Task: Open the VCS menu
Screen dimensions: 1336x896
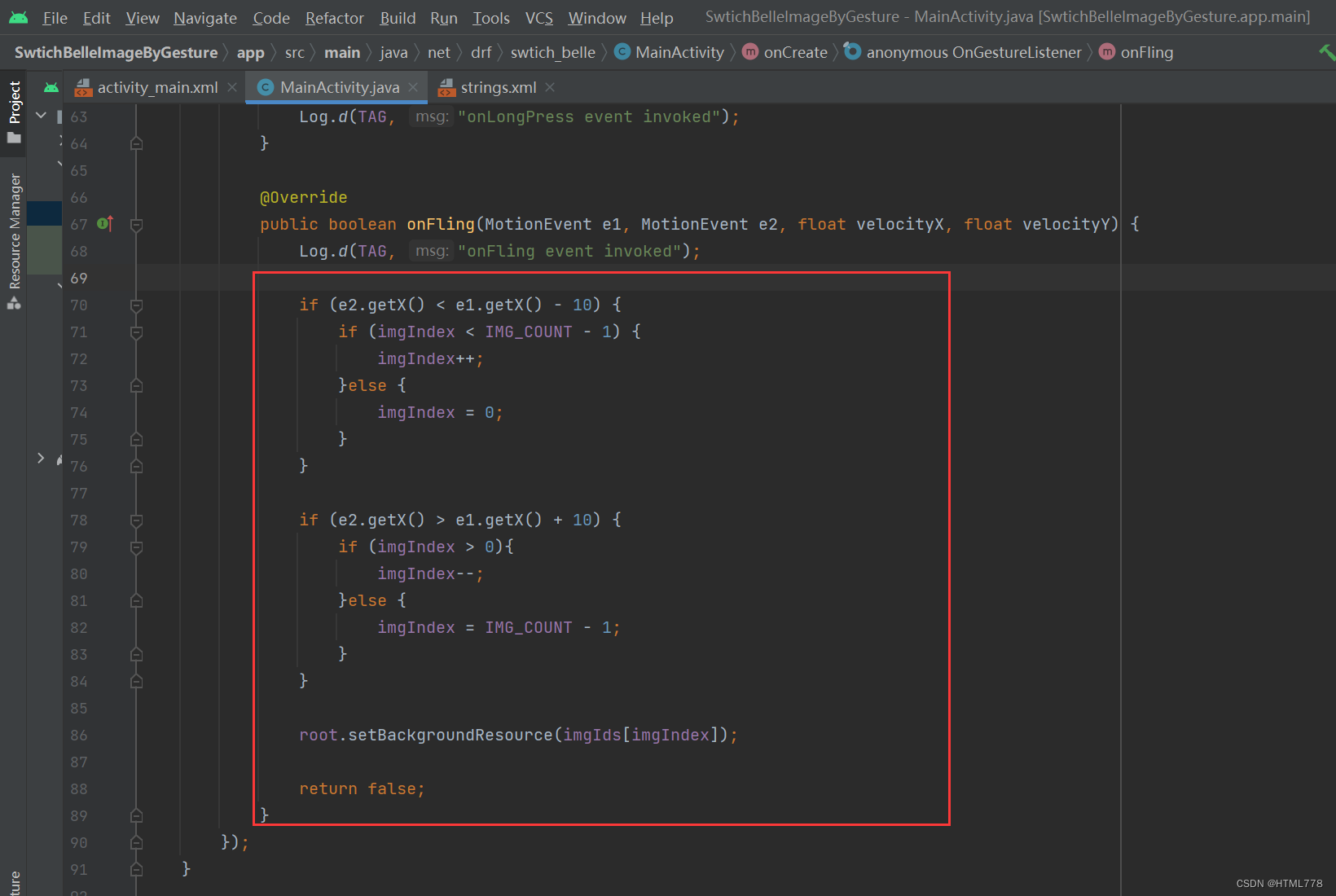Action: tap(538, 18)
